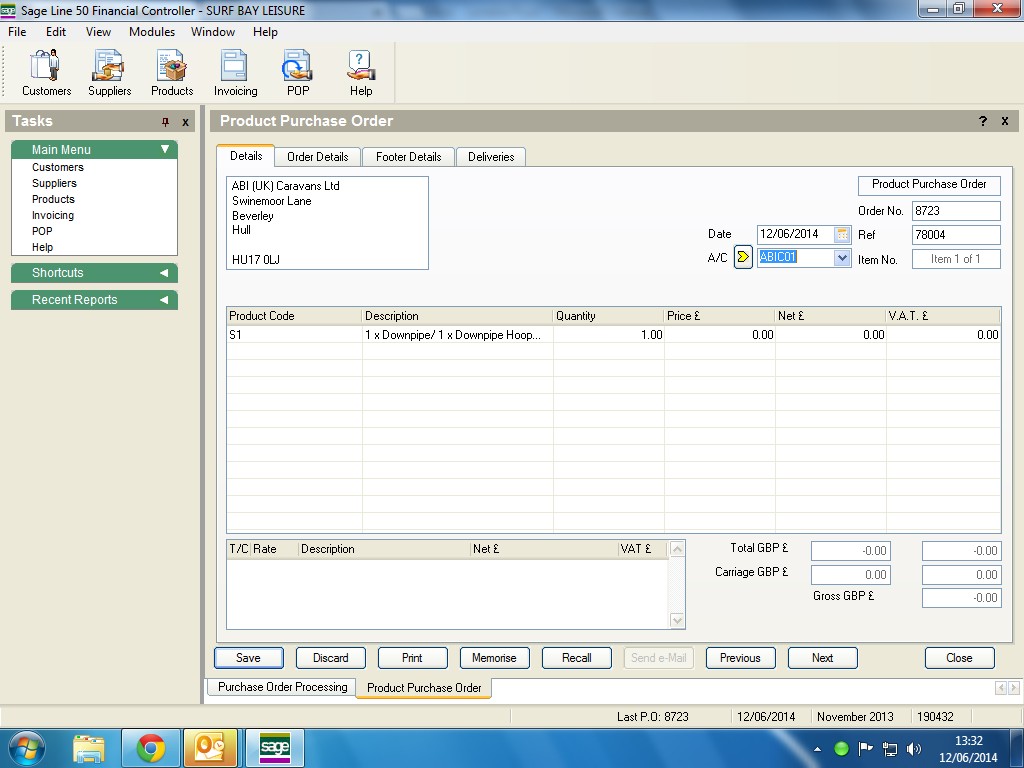Click the Ref input field

pos(955,235)
